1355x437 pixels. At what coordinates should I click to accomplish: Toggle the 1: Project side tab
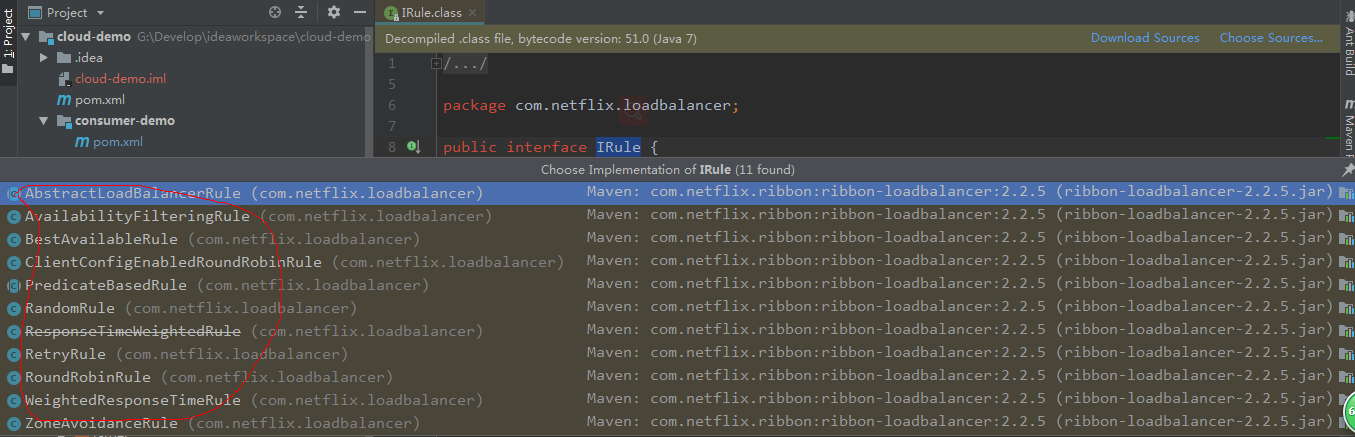8,39
